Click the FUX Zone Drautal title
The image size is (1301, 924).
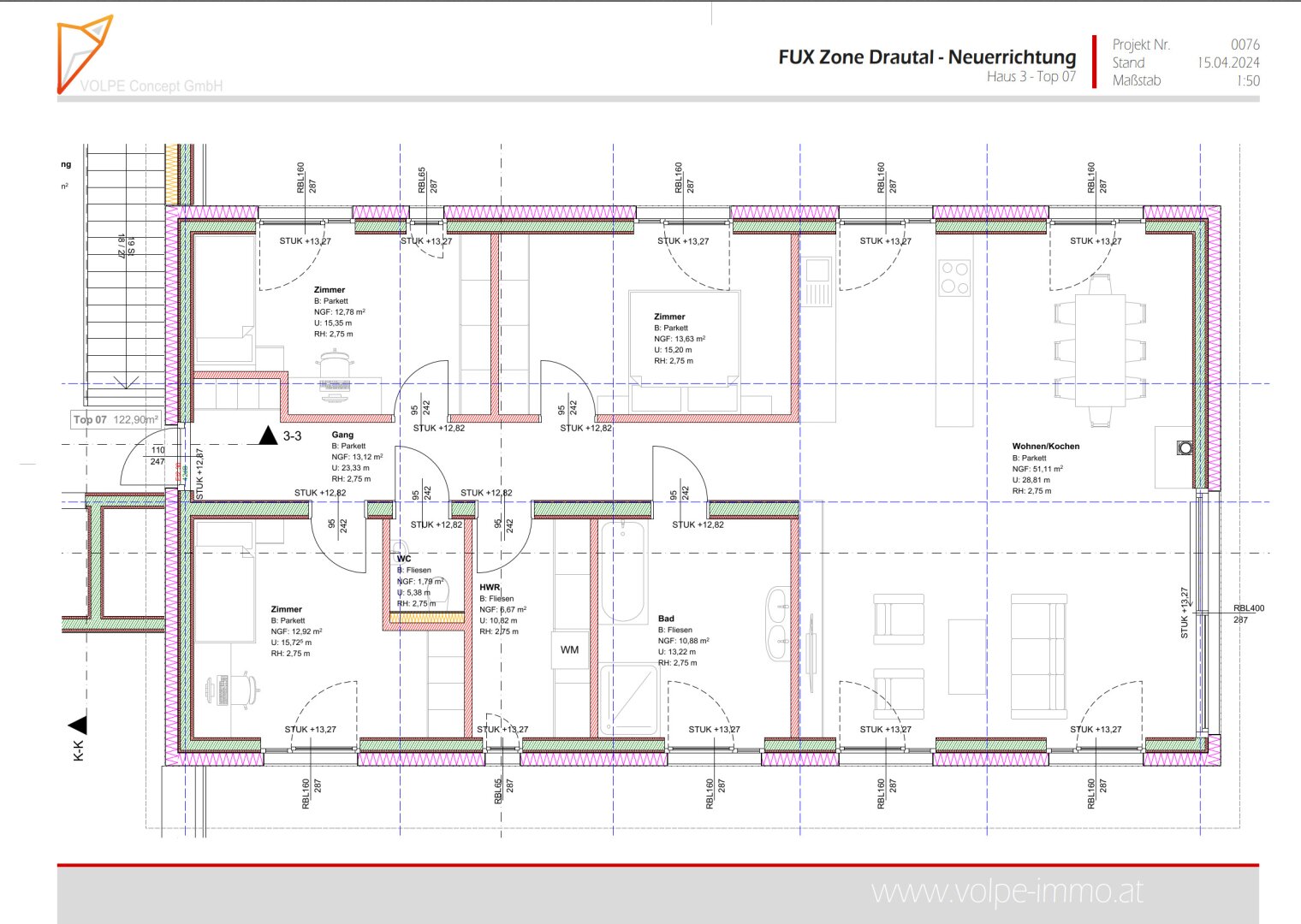click(927, 57)
